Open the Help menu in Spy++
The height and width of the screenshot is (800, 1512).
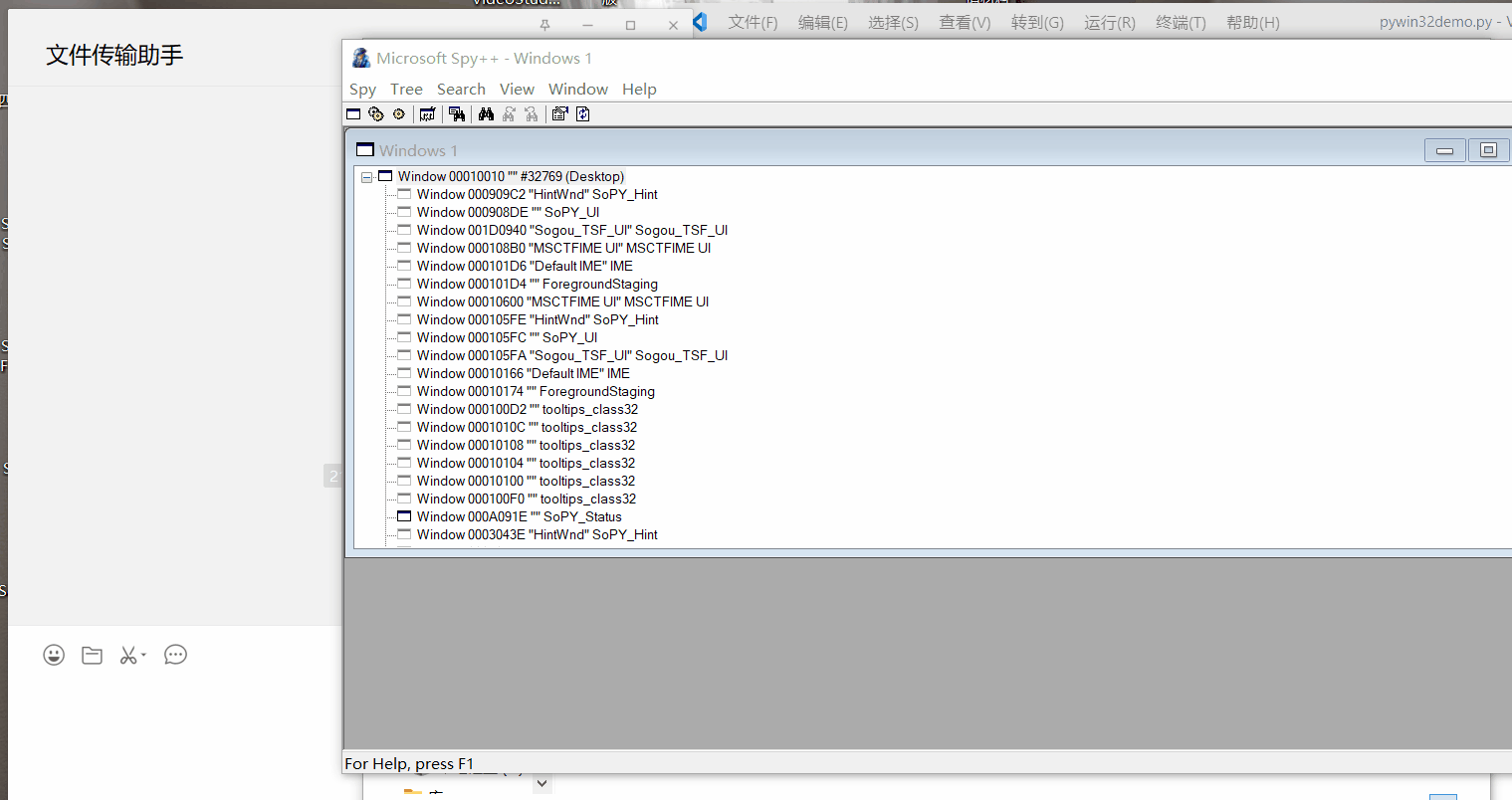pos(639,90)
